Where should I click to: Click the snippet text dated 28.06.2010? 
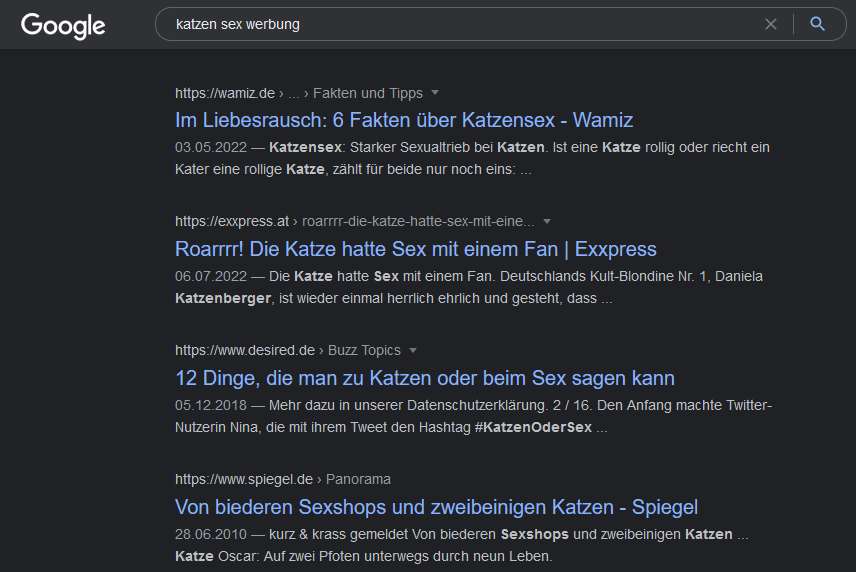pos(461,545)
